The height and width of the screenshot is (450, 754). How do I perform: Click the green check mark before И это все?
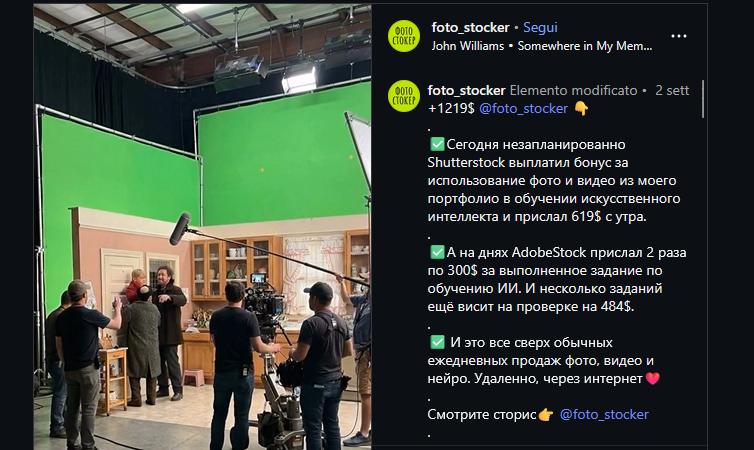tap(437, 342)
